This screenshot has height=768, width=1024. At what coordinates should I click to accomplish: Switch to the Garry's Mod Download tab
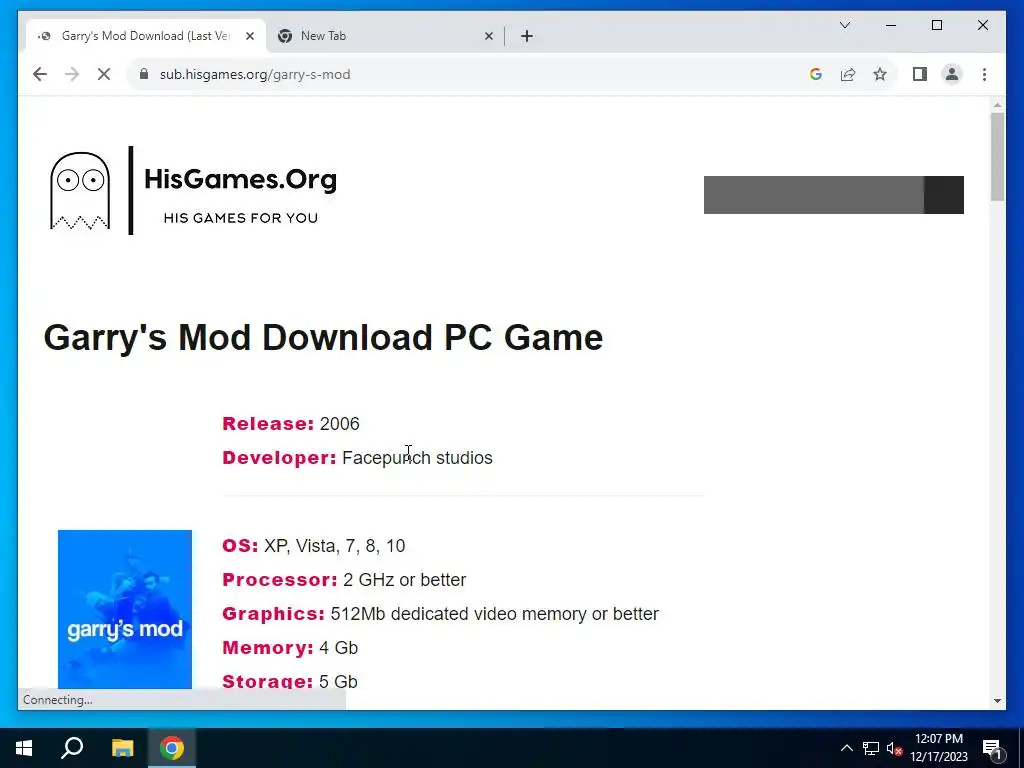pos(145,36)
